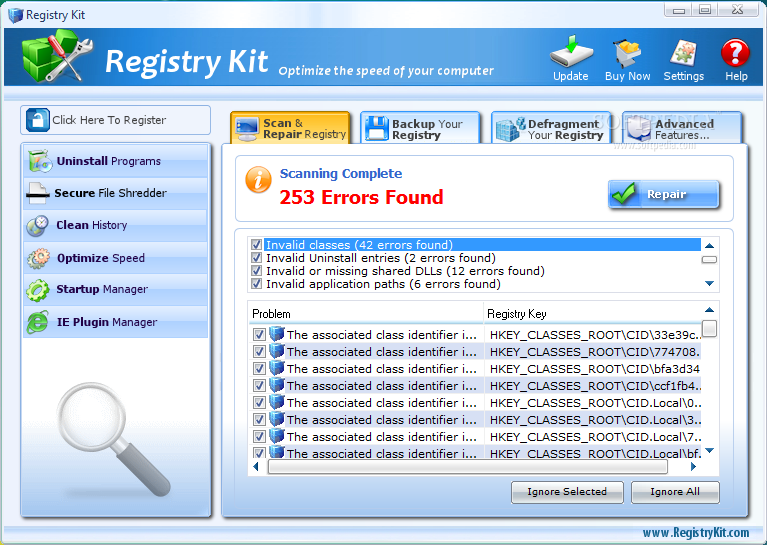Screen dimensions: 767x545
Task: Uncheck the problem row for CID\bfa3d34
Action: tap(259, 368)
